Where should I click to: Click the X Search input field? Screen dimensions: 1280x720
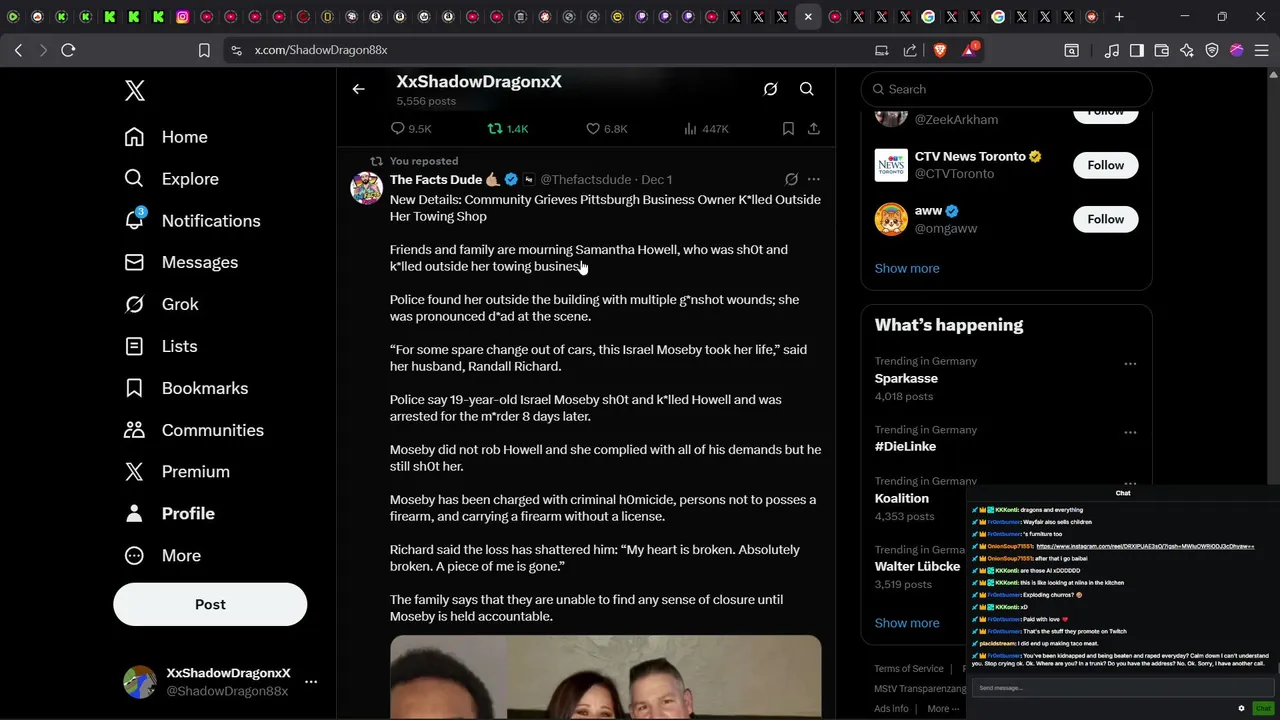(1007, 89)
